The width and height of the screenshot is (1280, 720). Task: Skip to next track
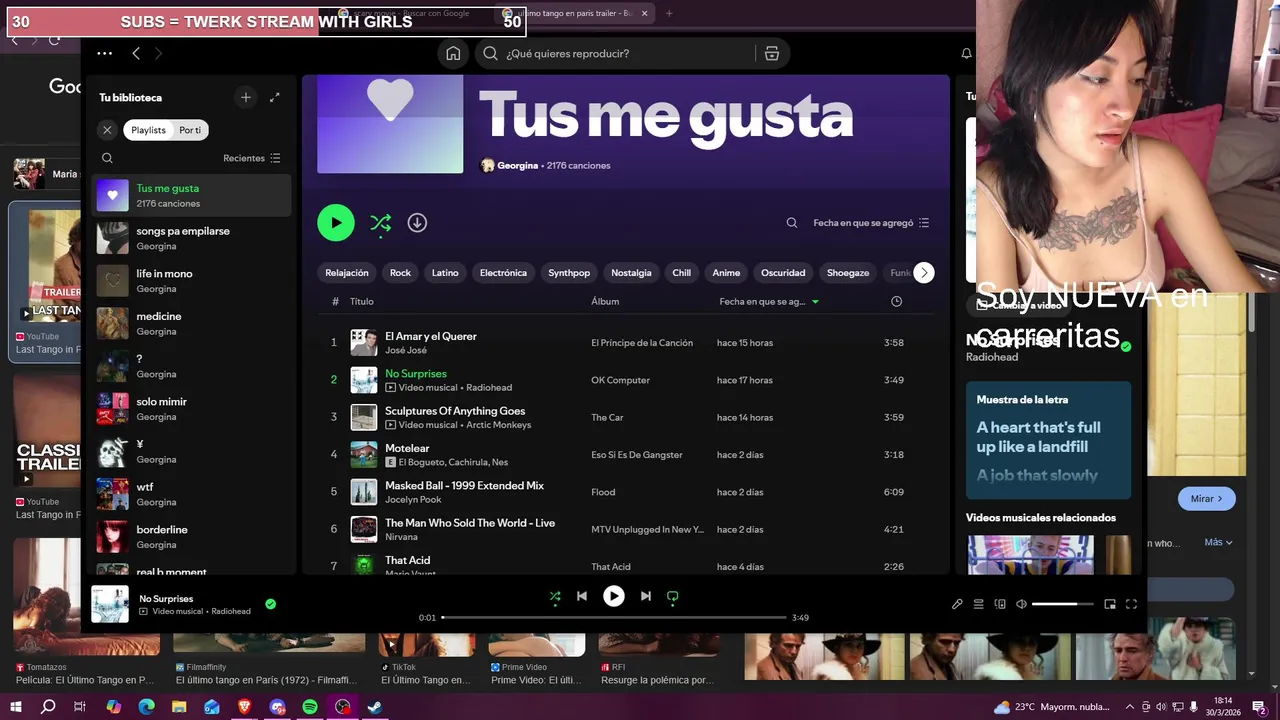[x=646, y=596]
